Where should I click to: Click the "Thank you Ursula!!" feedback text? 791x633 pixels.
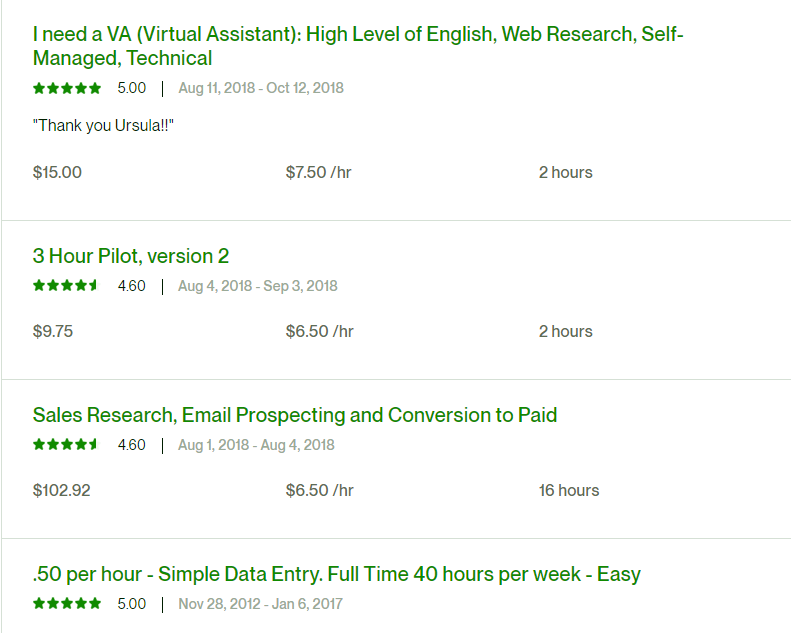(103, 125)
